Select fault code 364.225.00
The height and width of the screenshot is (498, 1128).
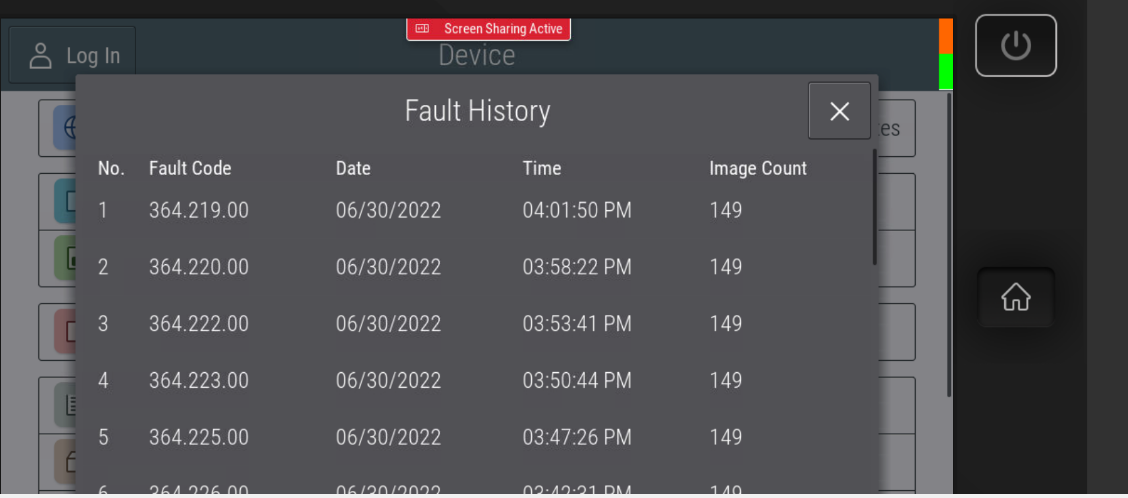[x=198, y=438]
